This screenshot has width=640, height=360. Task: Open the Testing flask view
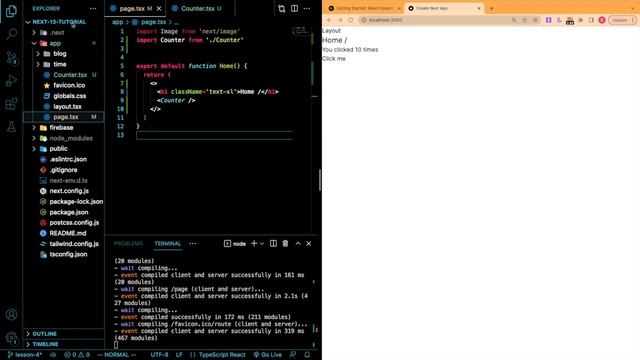[x=11, y=127]
